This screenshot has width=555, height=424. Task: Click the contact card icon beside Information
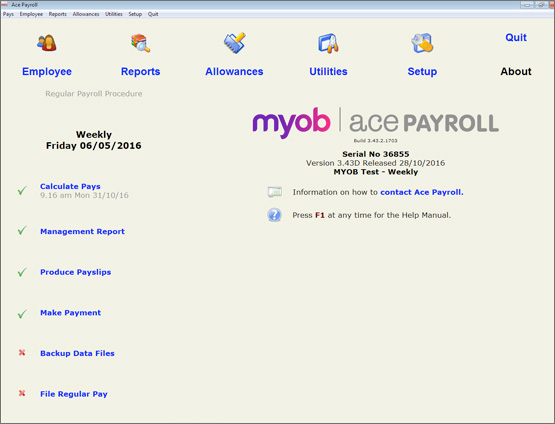click(x=275, y=192)
